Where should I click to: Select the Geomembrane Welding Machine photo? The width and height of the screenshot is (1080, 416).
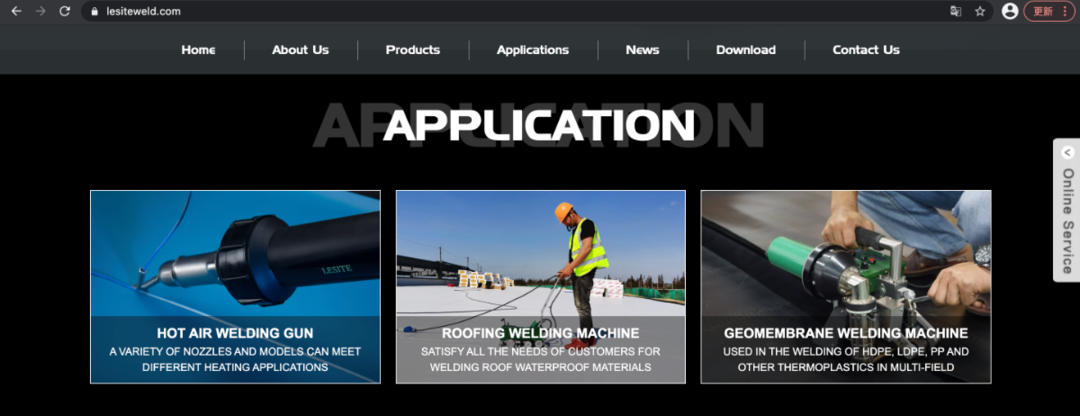(x=846, y=255)
